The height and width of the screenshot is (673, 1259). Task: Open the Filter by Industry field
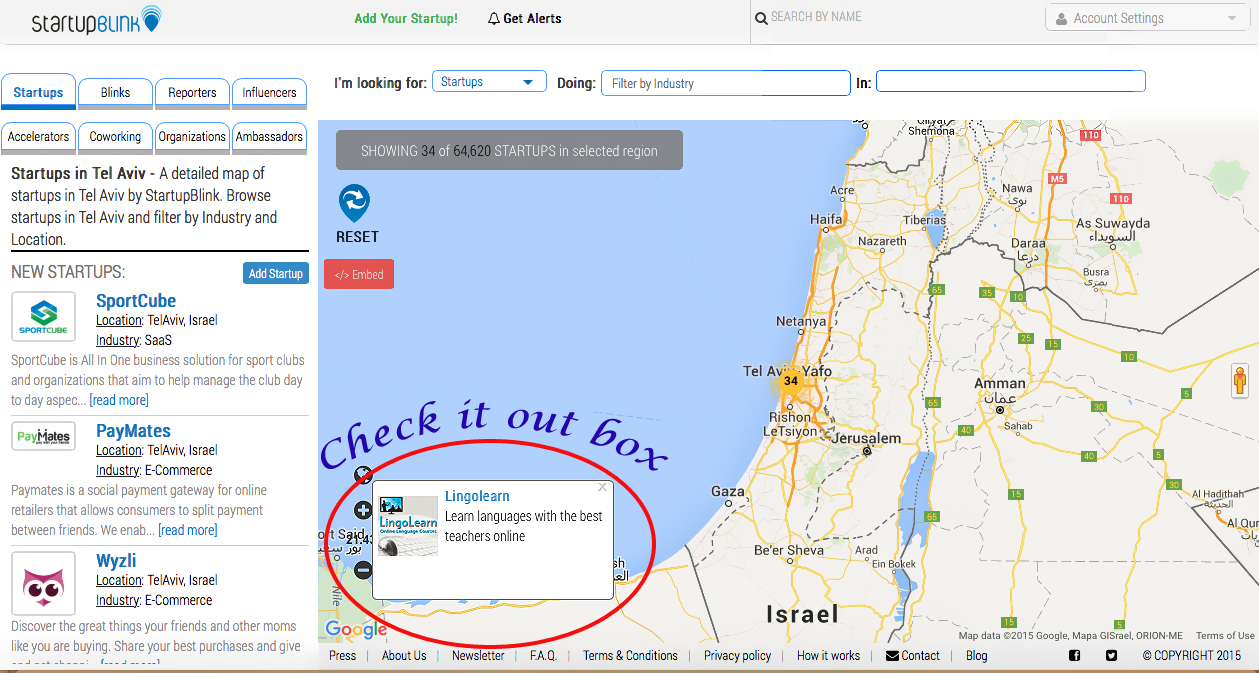(x=725, y=83)
